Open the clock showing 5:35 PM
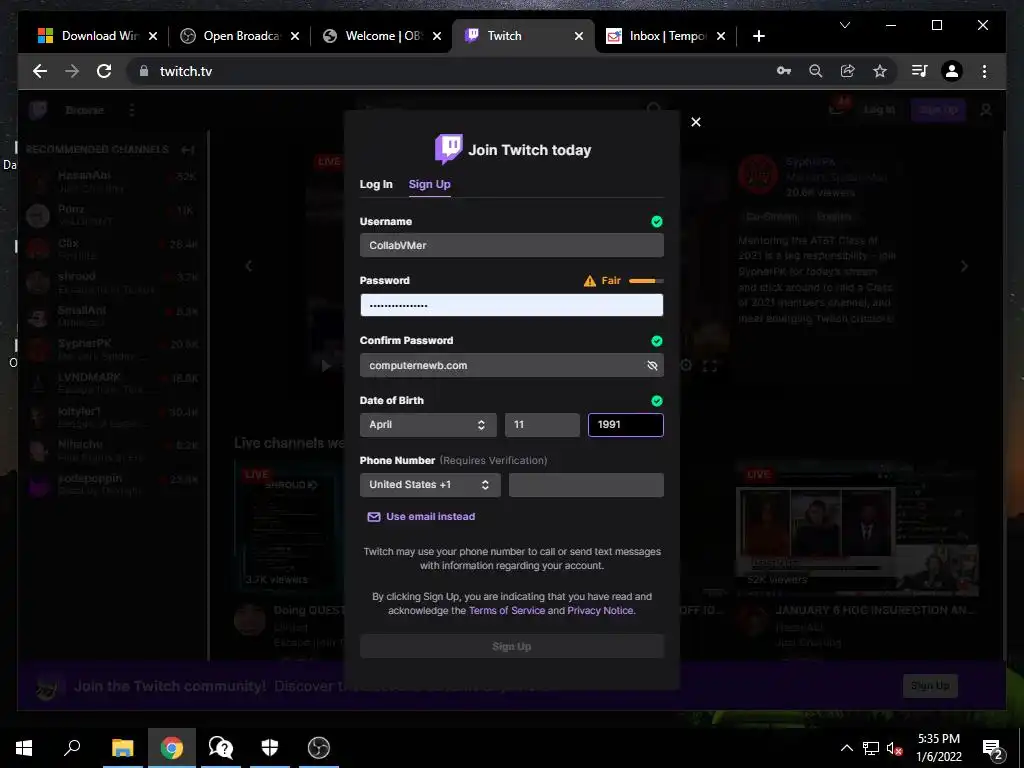 click(x=938, y=748)
